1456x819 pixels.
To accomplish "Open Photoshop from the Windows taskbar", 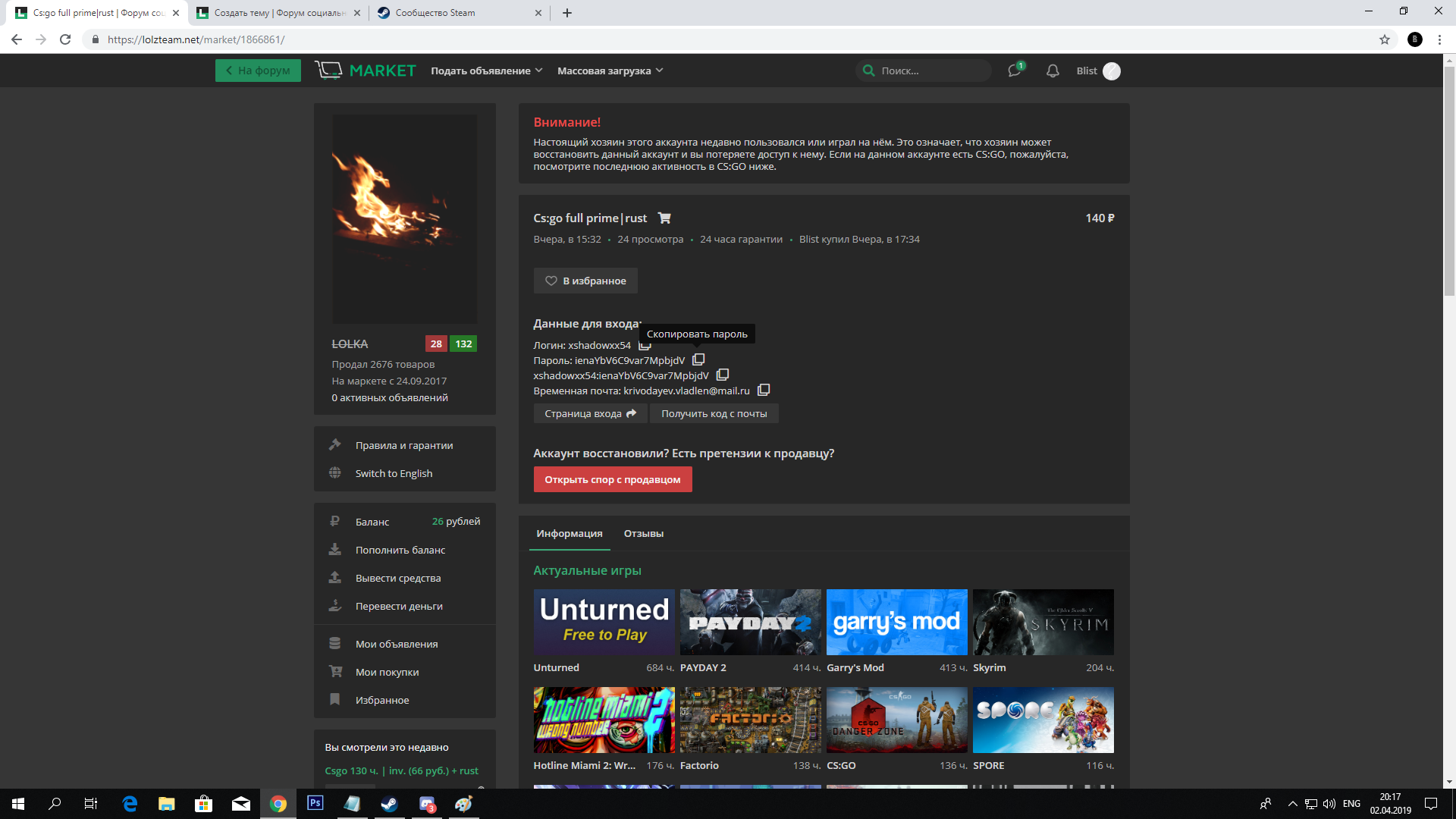I will tap(315, 804).
